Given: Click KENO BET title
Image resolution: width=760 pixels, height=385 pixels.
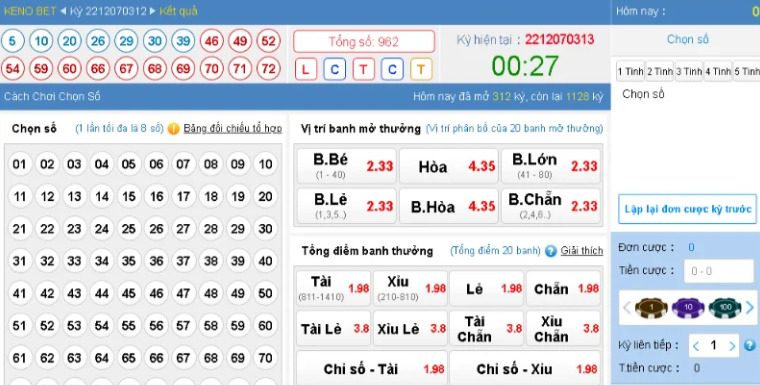Looking at the screenshot, I should [30, 11].
